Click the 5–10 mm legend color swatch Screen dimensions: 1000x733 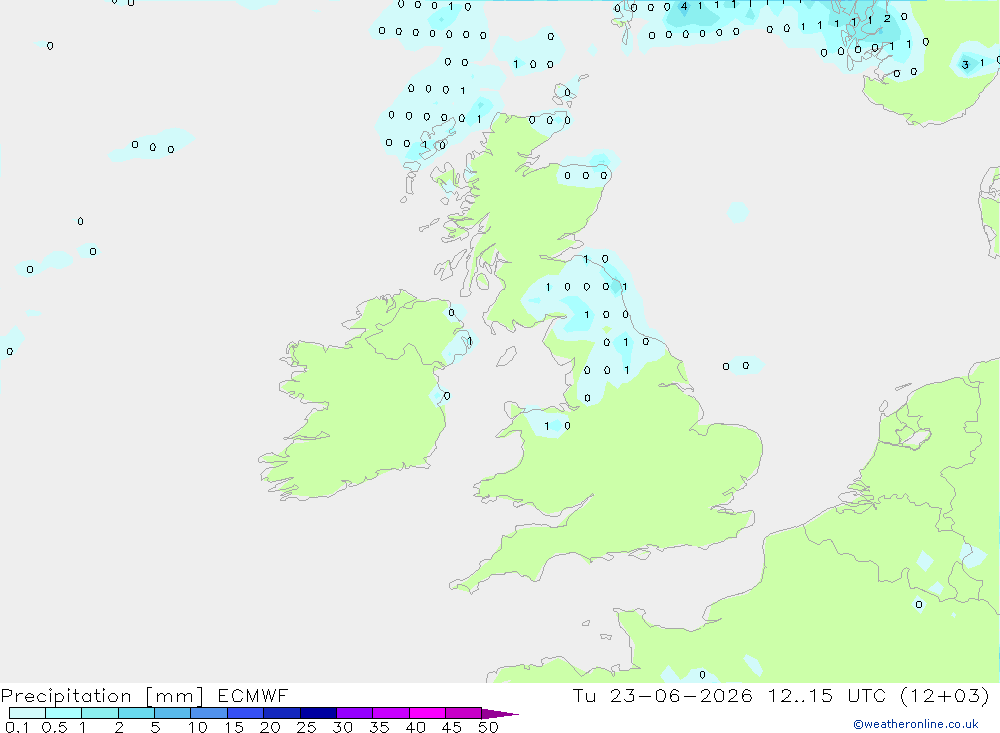(173, 713)
